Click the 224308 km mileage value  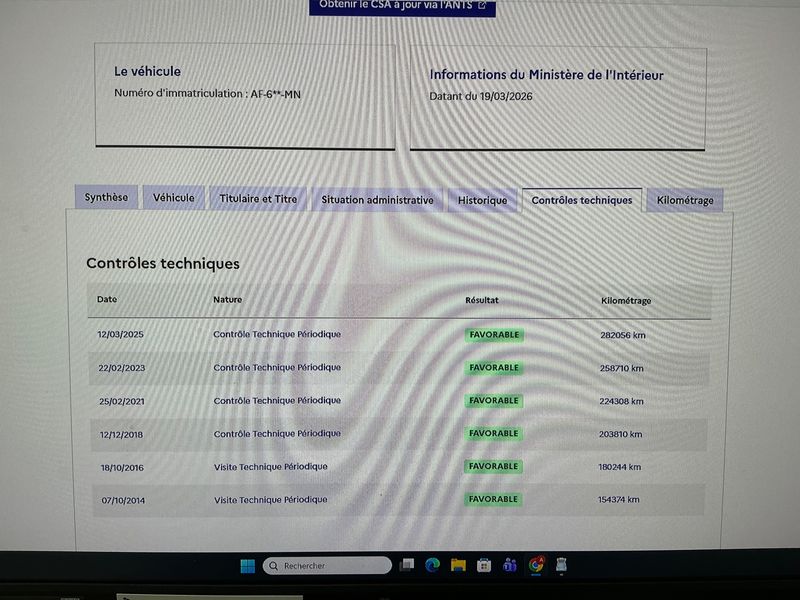(x=621, y=401)
